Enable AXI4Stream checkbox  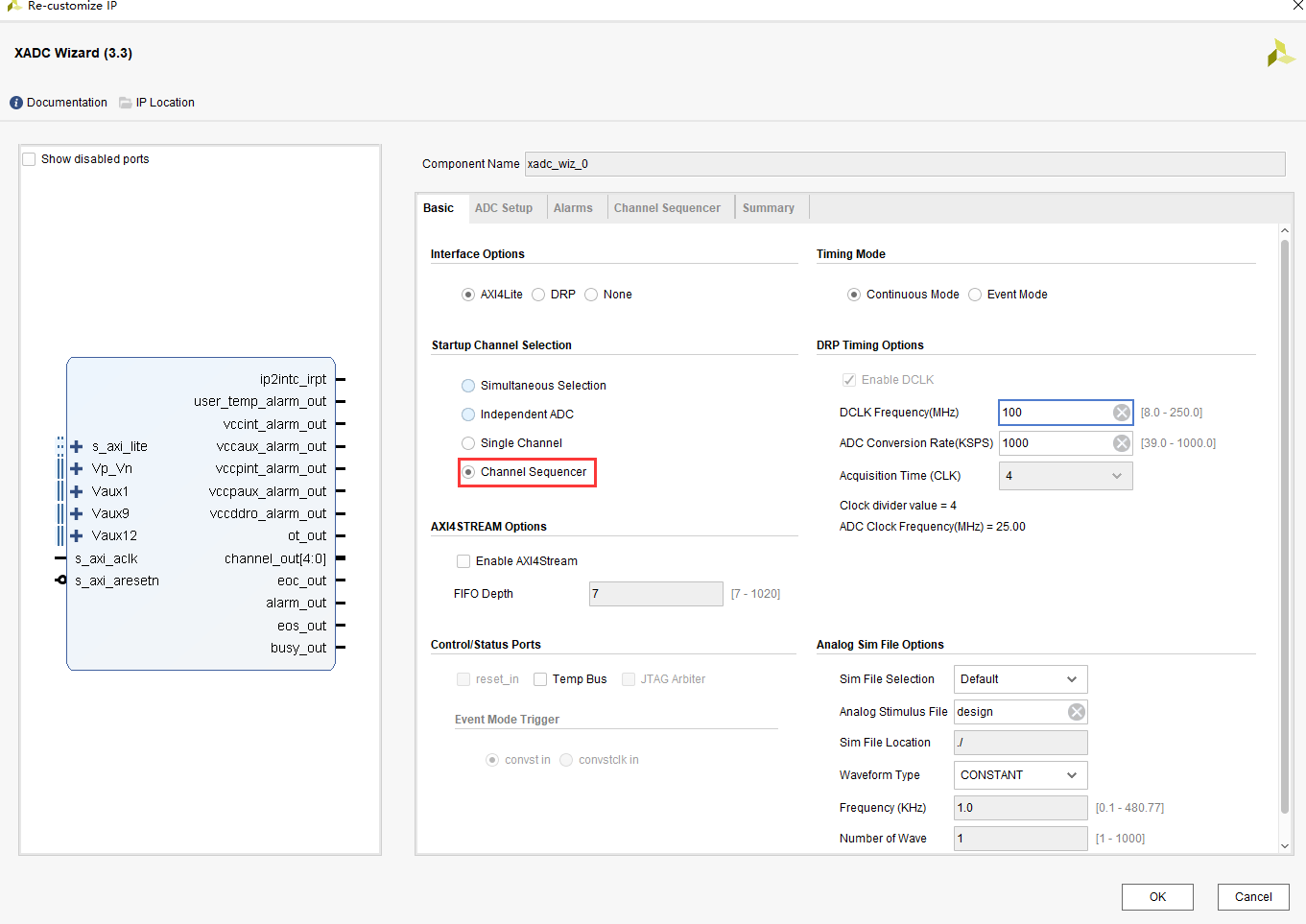pyautogui.click(x=463, y=561)
